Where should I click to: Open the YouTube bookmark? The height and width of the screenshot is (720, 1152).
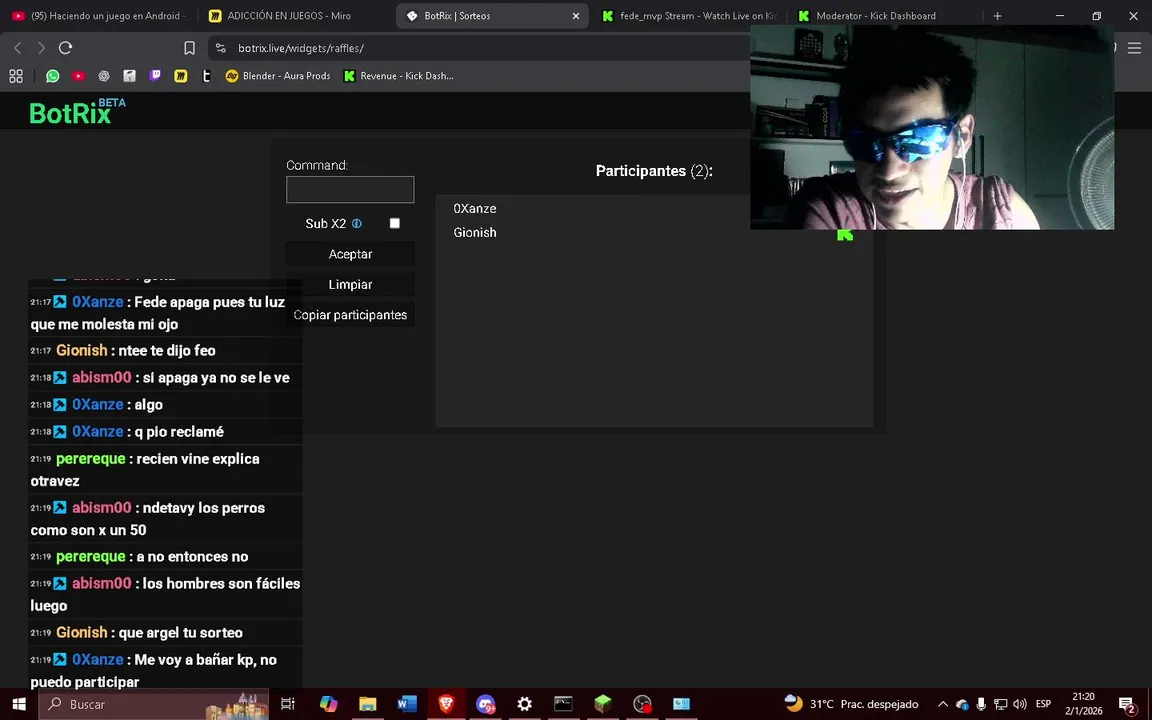[78, 76]
